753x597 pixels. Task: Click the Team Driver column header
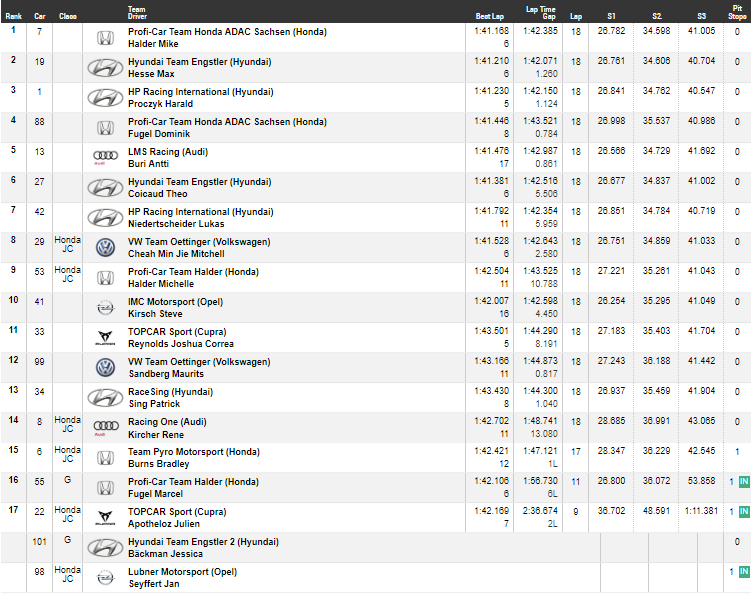pyautogui.click(x=137, y=13)
